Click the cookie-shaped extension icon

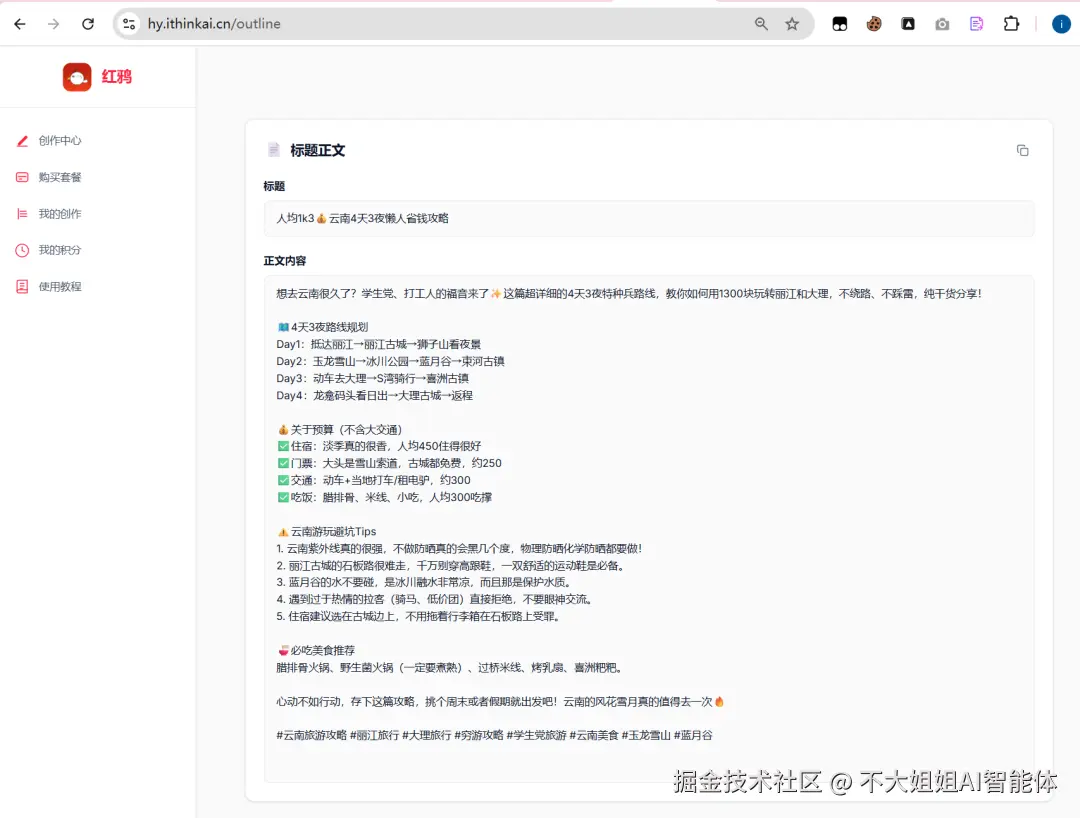coord(874,23)
